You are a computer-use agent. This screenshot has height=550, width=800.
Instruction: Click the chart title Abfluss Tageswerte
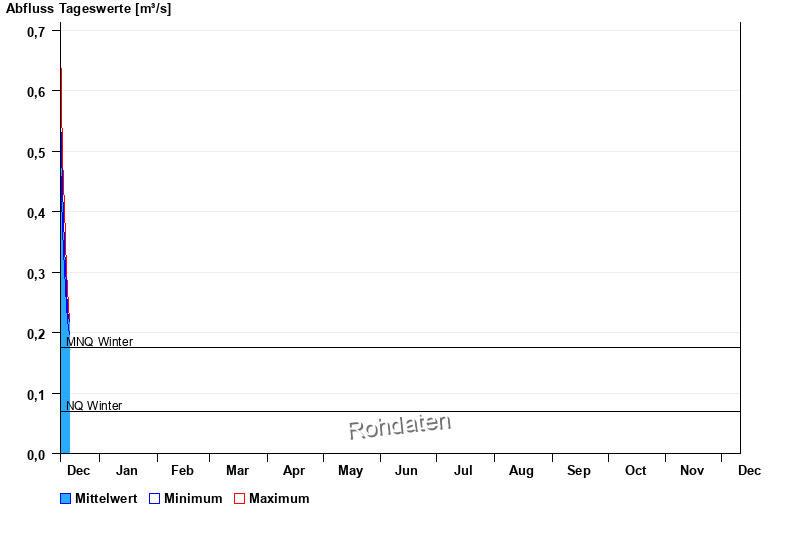pyautogui.click(x=88, y=9)
